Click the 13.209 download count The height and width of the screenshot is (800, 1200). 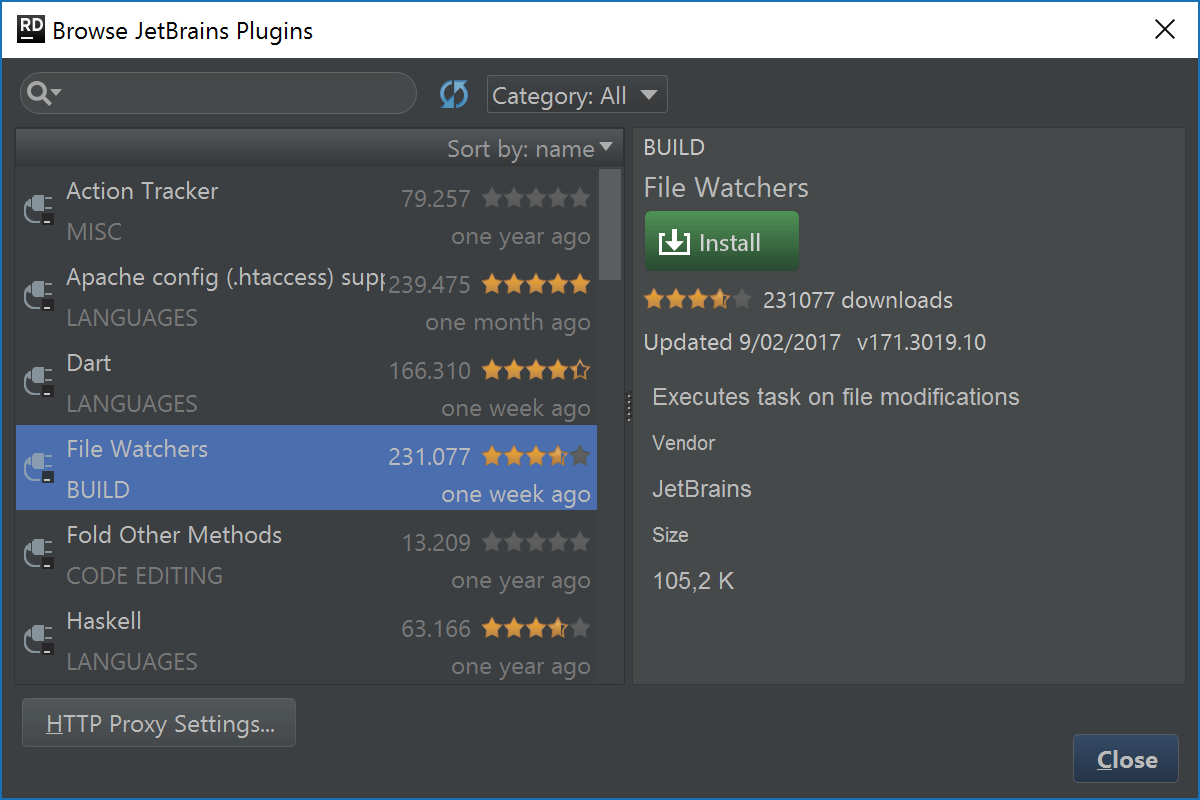[x=435, y=543]
